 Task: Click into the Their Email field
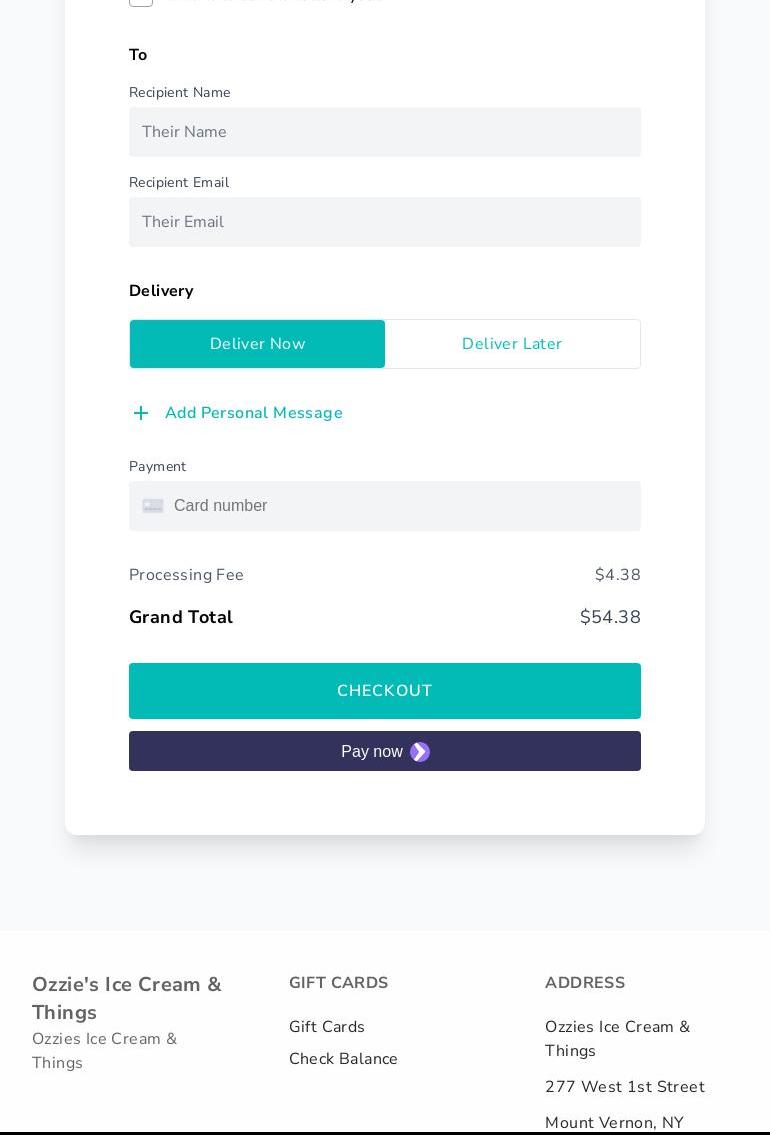(x=385, y=222)
